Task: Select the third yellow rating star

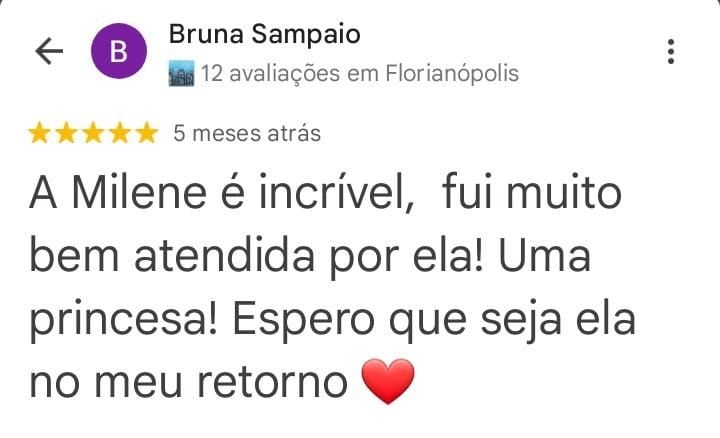Action: (x=93, y=133)
